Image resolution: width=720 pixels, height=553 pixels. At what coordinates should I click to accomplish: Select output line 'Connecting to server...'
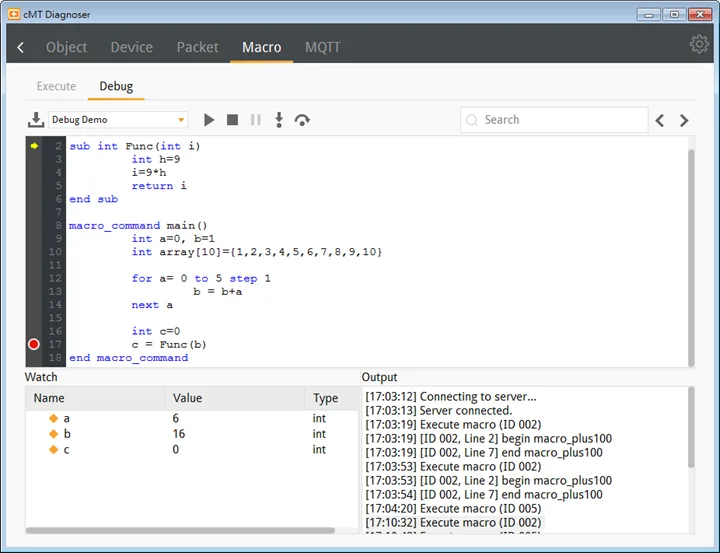pyautogui.click(x=450, y=396)
